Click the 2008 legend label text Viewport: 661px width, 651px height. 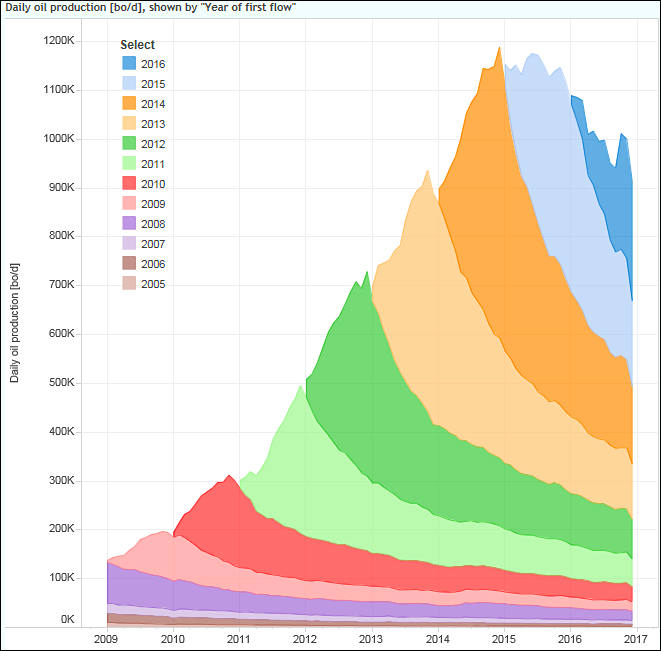tap(153, 224)
